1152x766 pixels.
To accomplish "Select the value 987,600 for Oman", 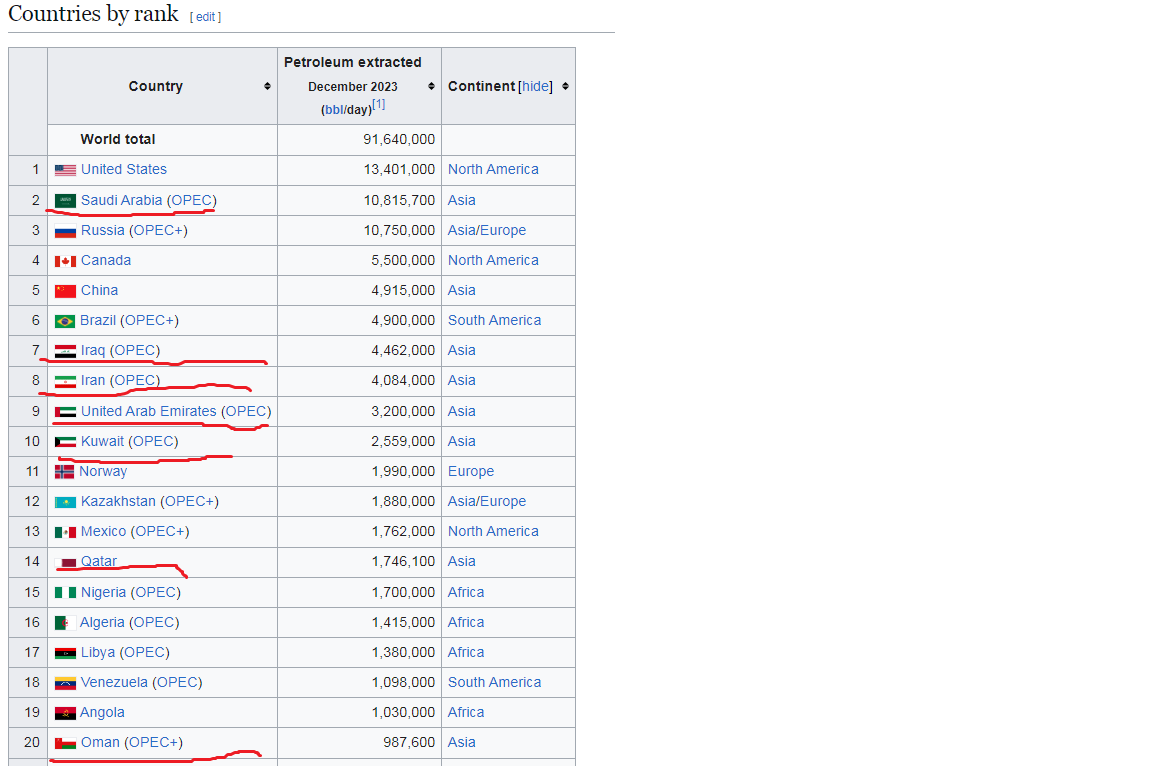I will pyautogui.click(x=408, y=743).
